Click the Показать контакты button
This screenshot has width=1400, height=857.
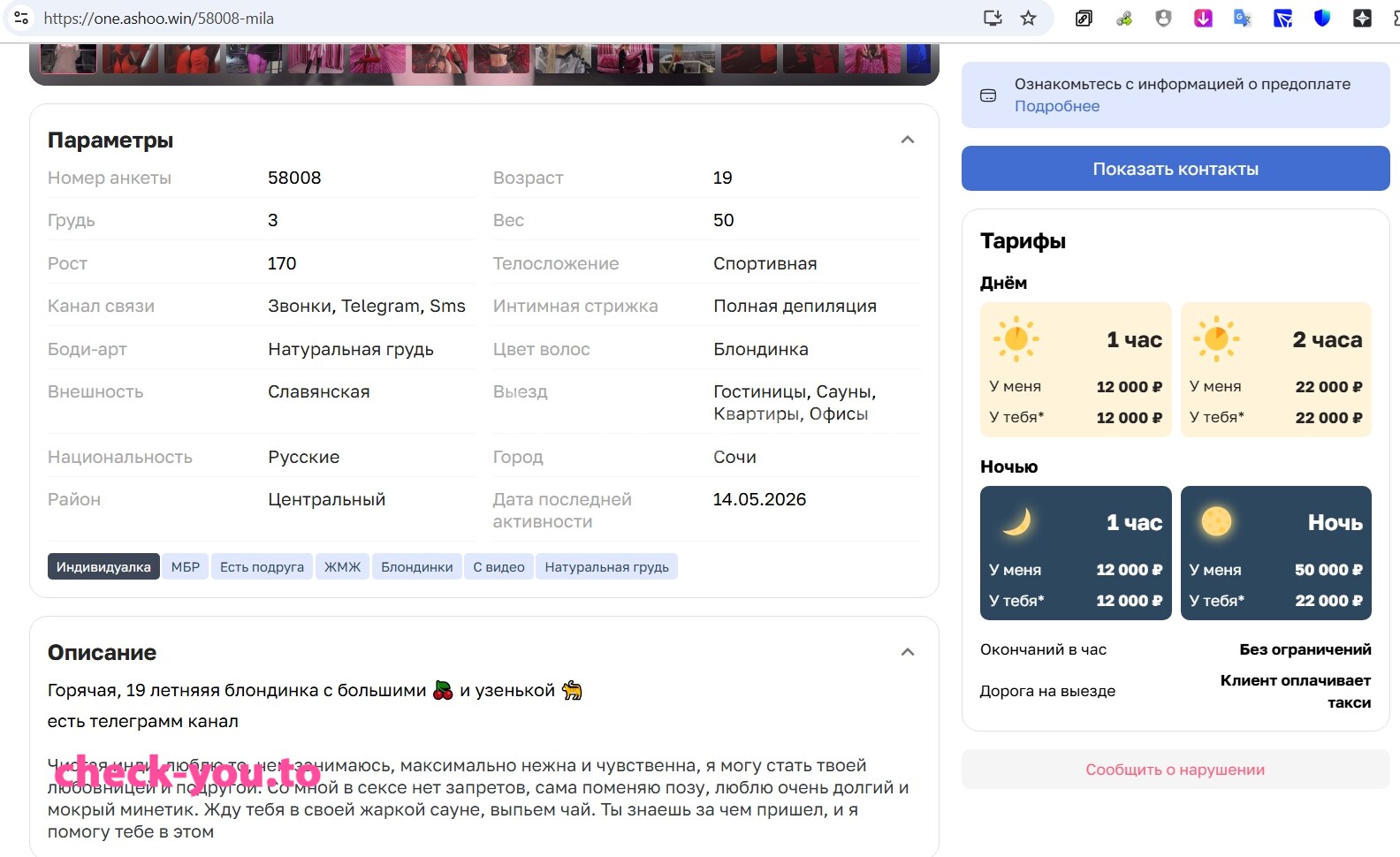pos(1176,169)
